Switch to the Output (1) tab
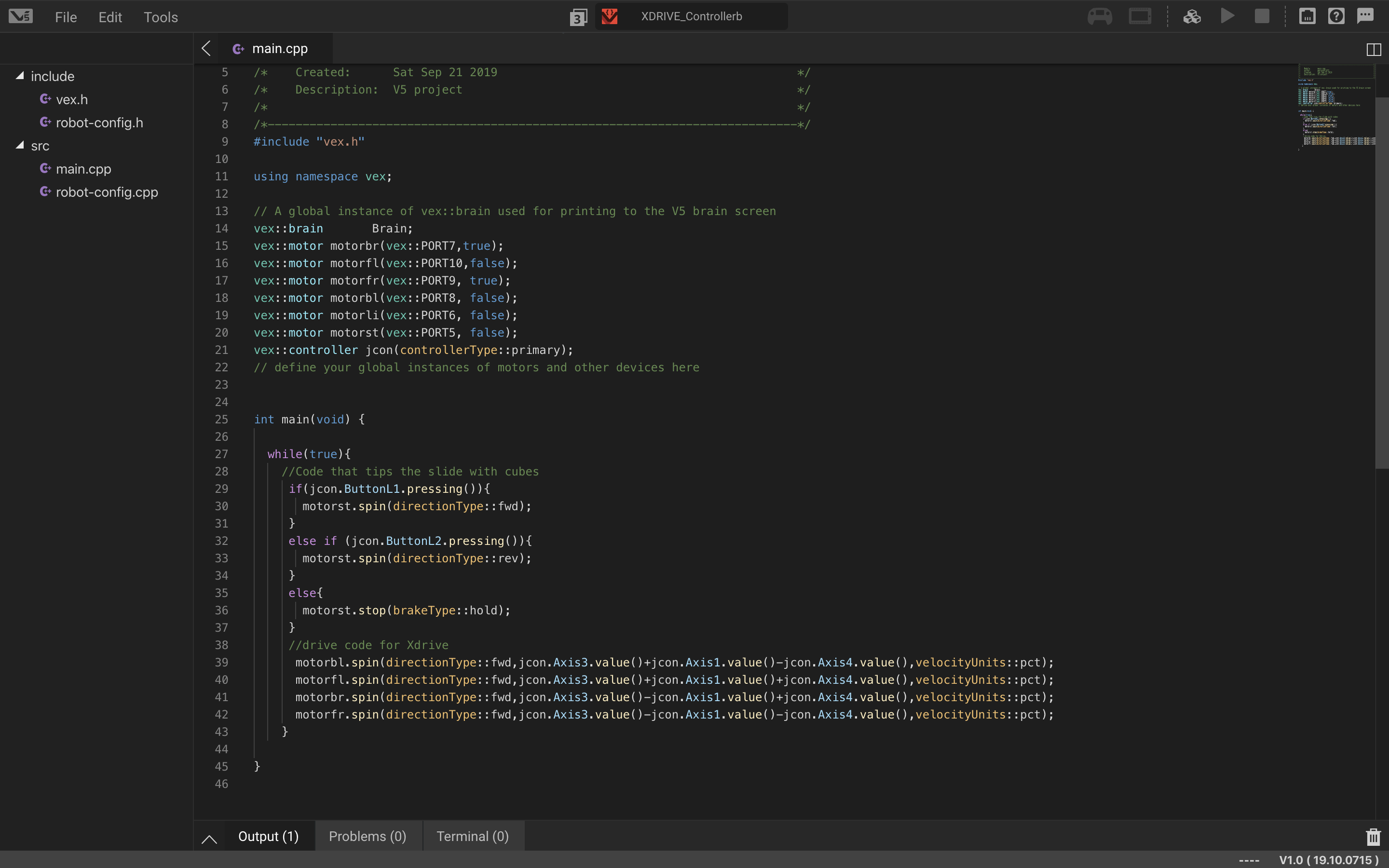The width and height of the screenshot is (1389, 868). (x=268, y=837)
